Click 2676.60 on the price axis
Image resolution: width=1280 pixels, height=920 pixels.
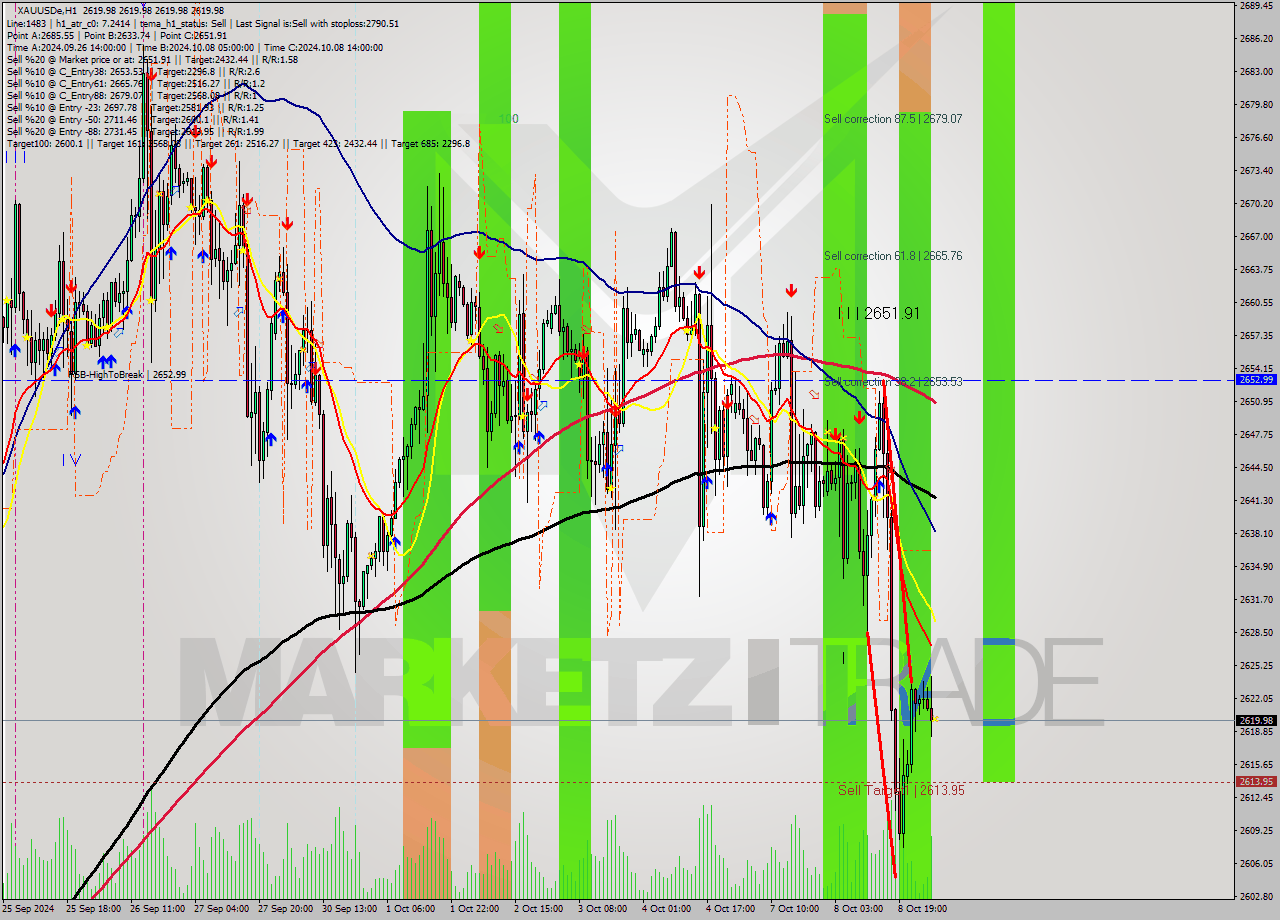(x=1256, y=138)
